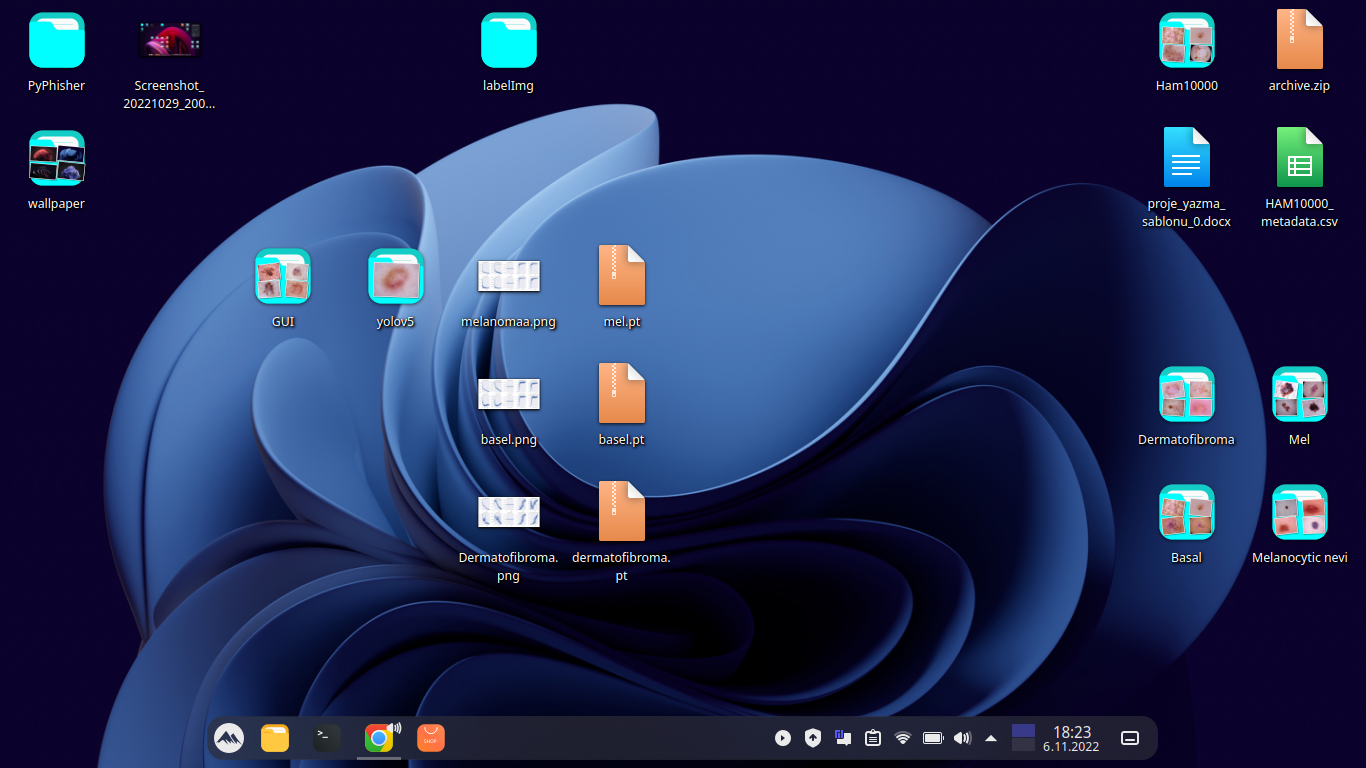Open the clipboard tray icon
Image resolution: width=1366 pixels, height=768 pixels.
[x=873, y=738]
